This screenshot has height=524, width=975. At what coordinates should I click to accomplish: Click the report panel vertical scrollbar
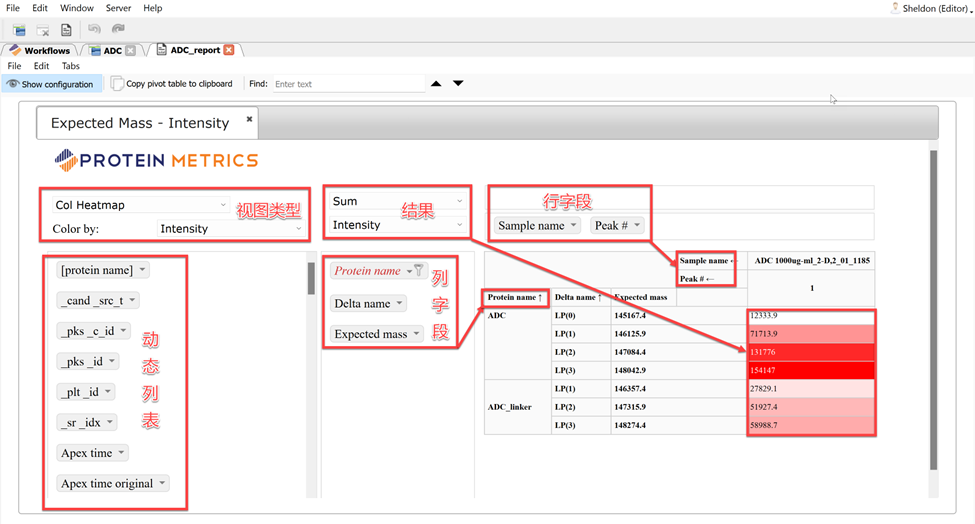coord(933,310)
